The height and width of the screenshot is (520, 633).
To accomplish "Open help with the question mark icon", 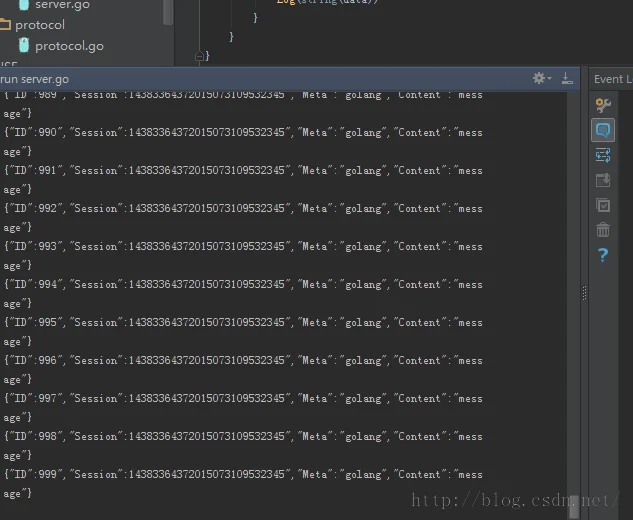I will click(x=603, y=255).
